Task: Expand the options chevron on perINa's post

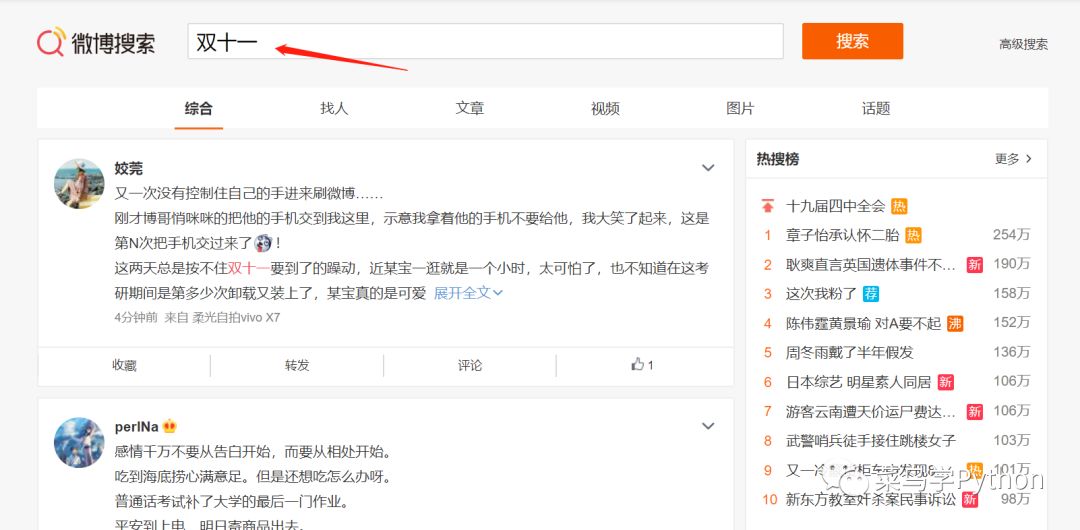Action: [x=708, y=427]
